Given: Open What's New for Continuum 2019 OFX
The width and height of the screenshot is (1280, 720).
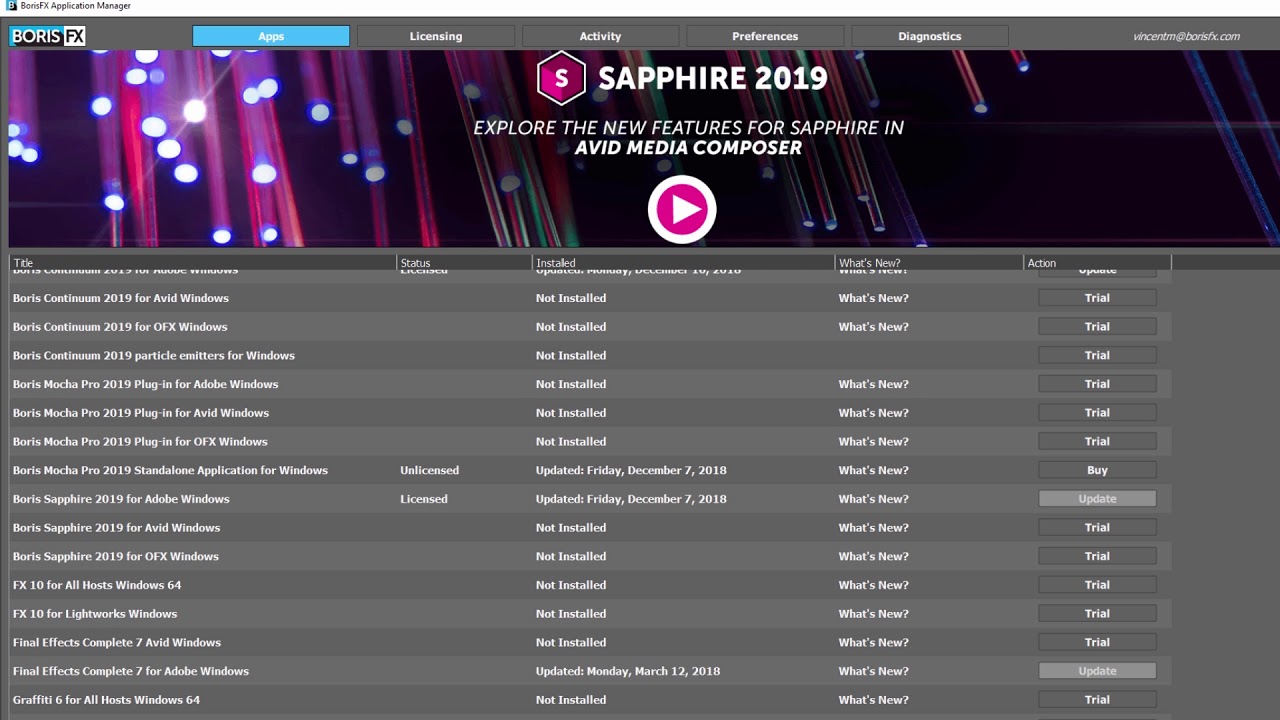Looking at the screenshot, I should tap(873, 327).
